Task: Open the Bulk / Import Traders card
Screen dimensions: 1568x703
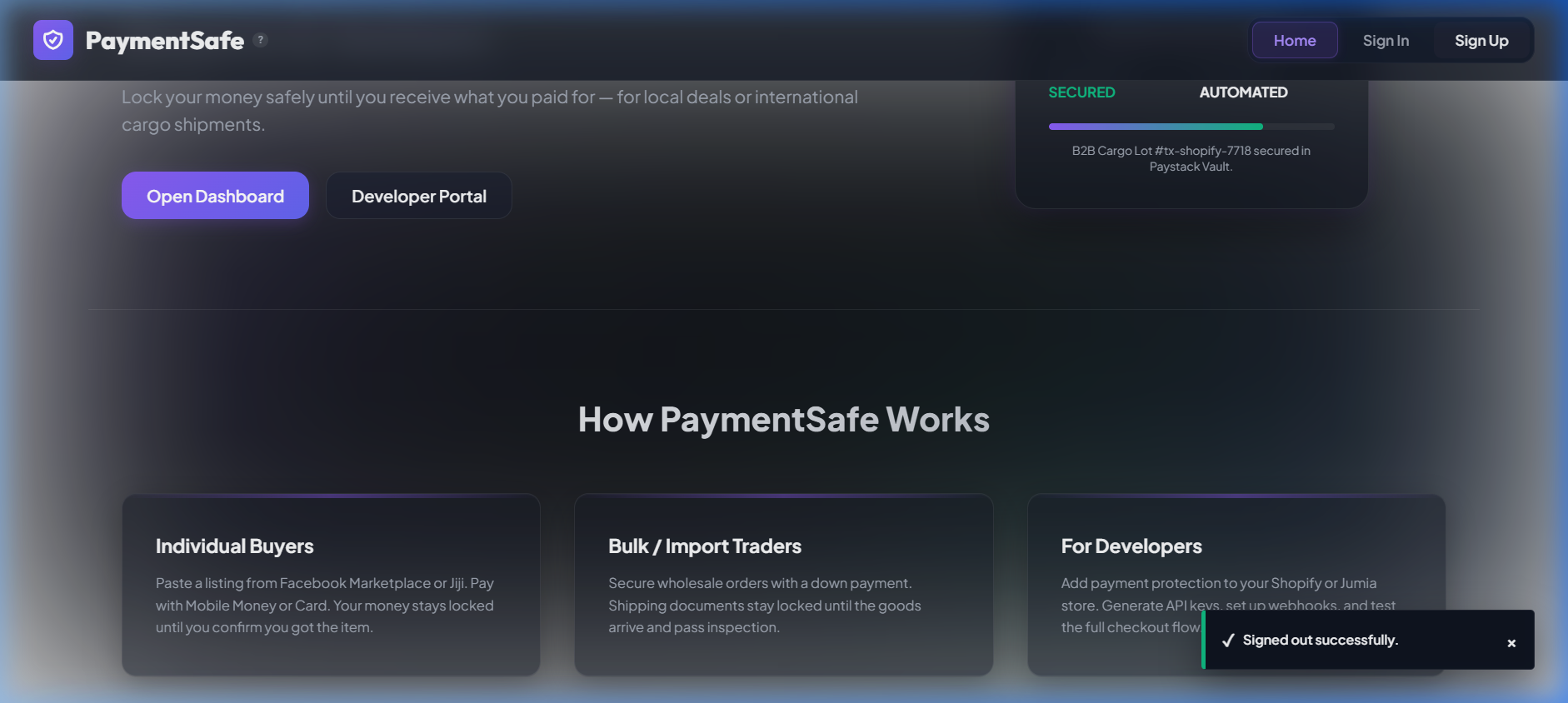Action: (x=783, y=585)
